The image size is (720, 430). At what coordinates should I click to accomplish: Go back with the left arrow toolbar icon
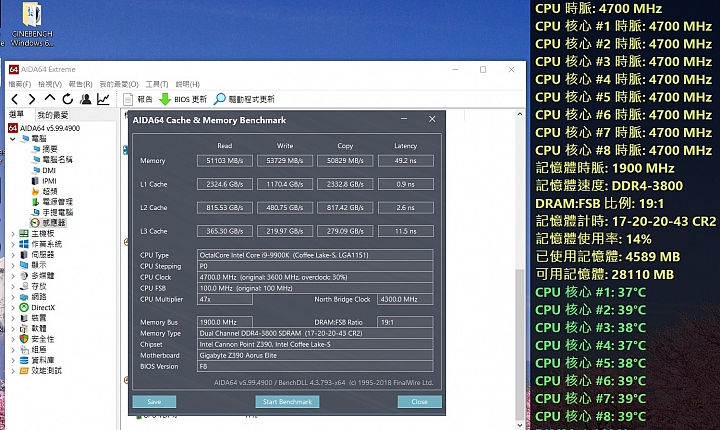point(15,99)
